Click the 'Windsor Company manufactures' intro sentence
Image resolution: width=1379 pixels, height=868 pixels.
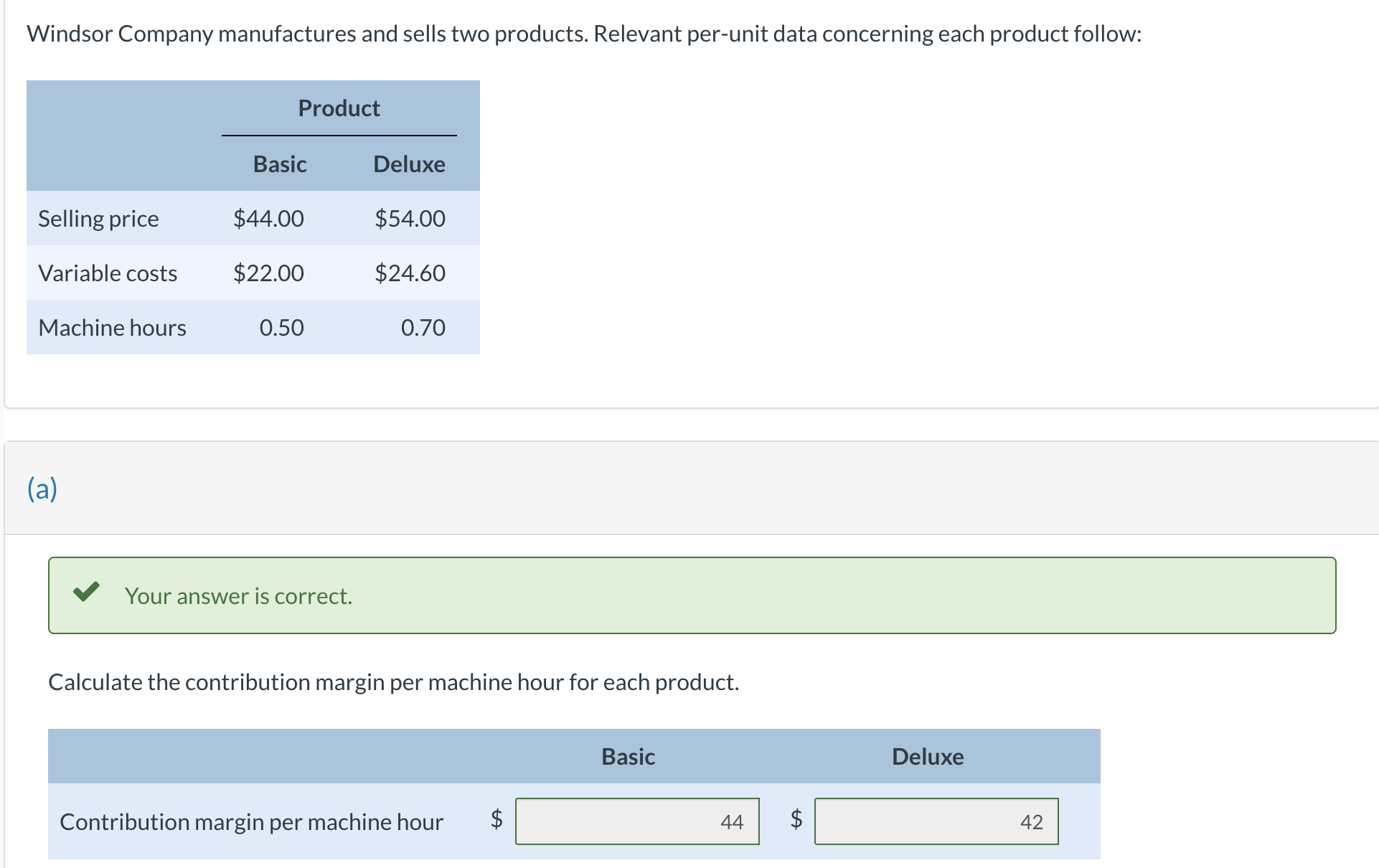[584, 34]
